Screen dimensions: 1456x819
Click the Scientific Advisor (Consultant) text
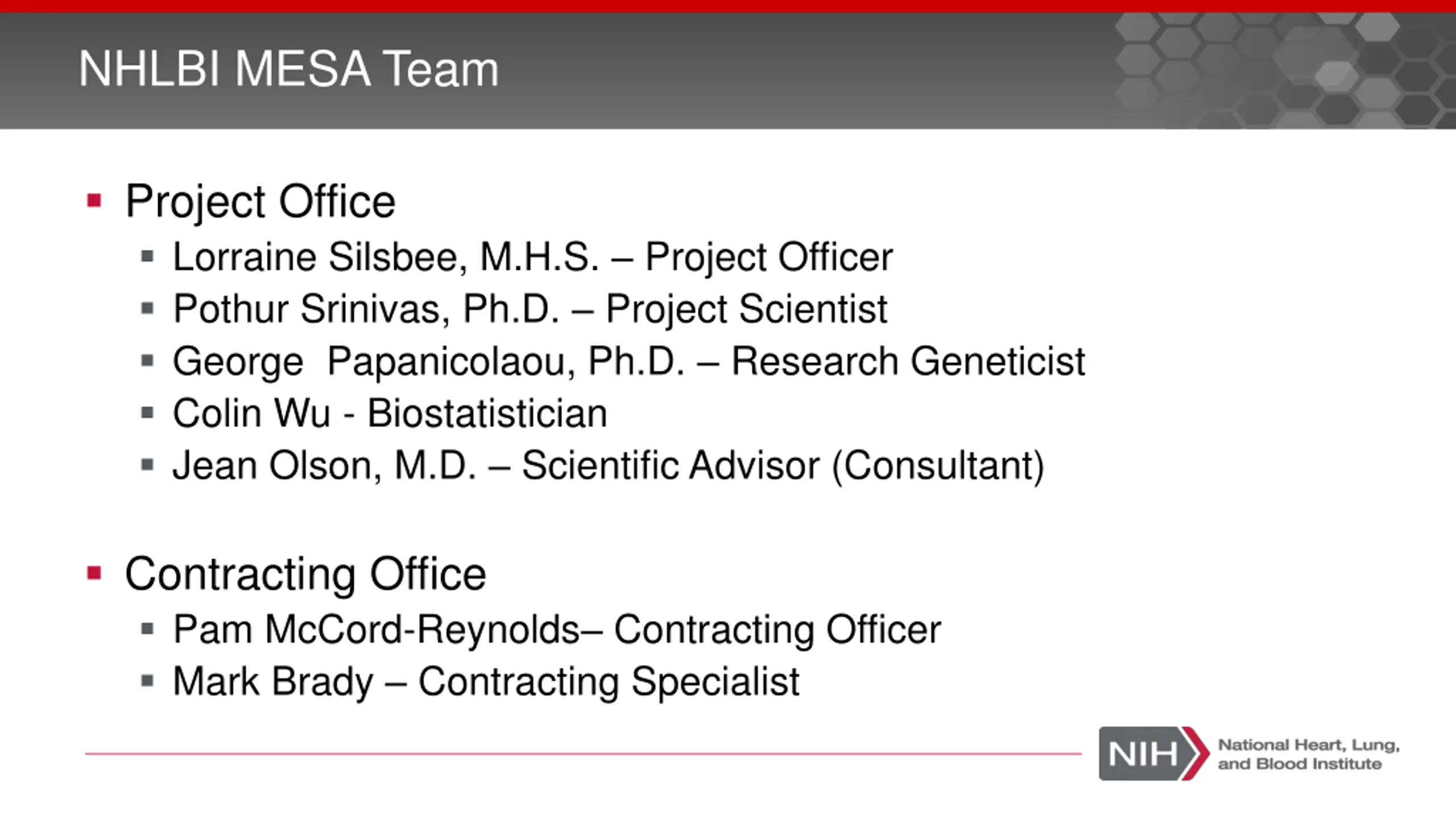[783, 466]
